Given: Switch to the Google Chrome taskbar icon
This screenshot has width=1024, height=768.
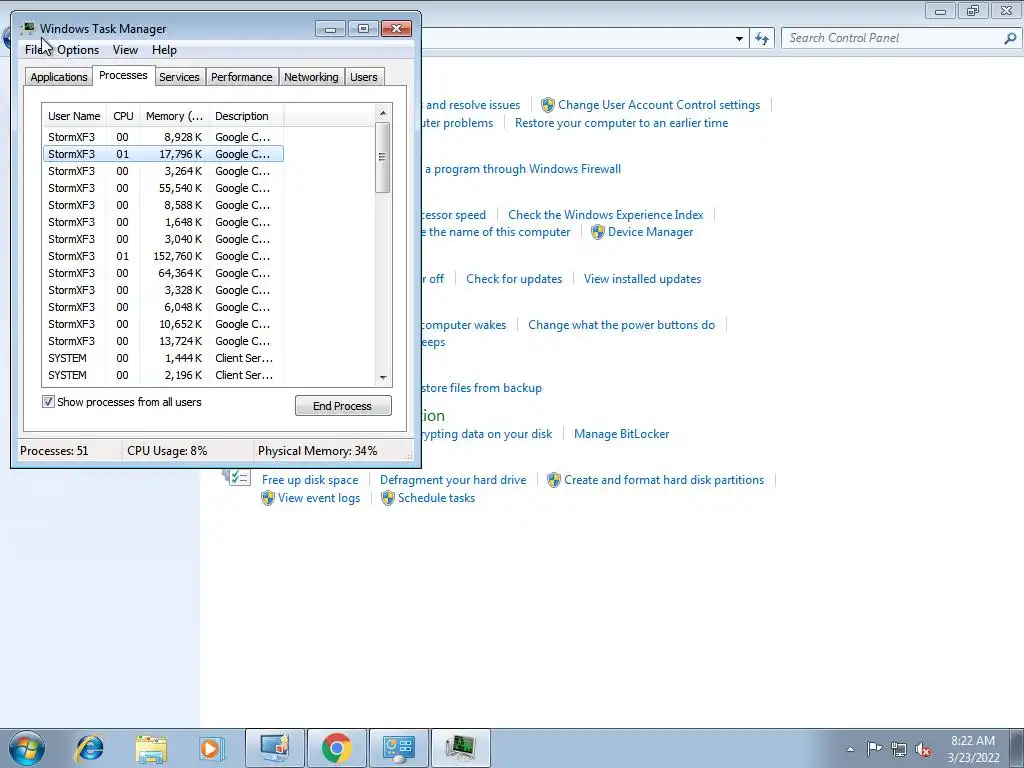Looking at the screenshot, I should (x=337, y=748).
